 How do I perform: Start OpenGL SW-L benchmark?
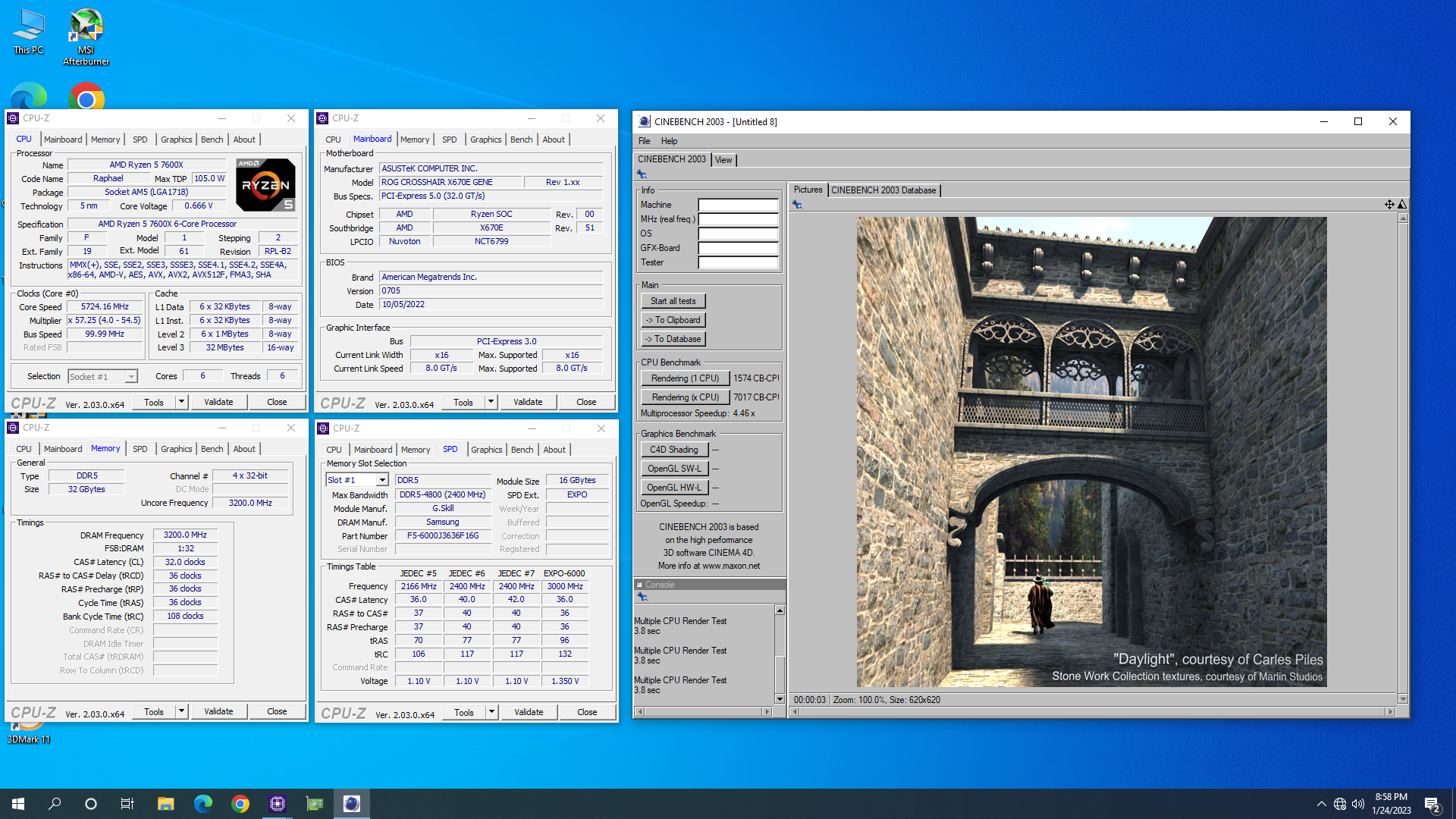pos(674,469)
